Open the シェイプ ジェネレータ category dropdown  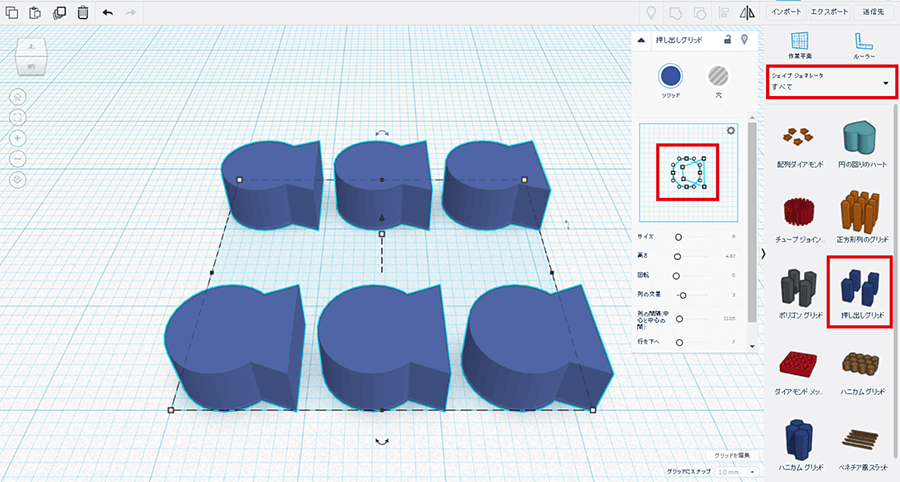click(x=832, y=83)
